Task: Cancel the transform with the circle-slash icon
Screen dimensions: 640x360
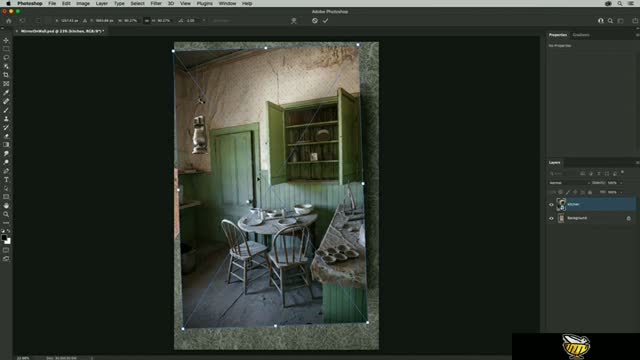Action: (315, 20)
